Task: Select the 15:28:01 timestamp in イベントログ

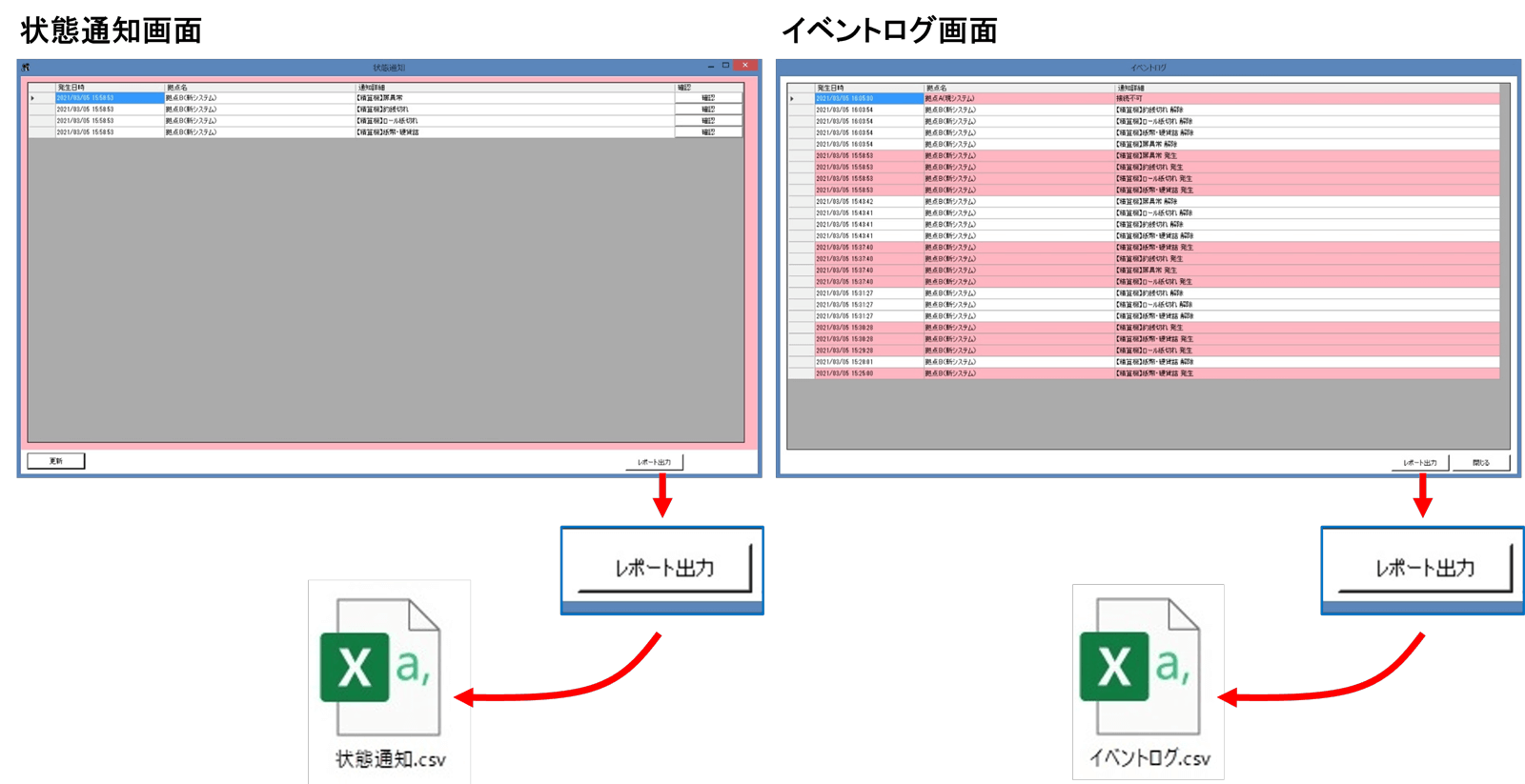Action: pyautogui.click(x=868, y=362)
